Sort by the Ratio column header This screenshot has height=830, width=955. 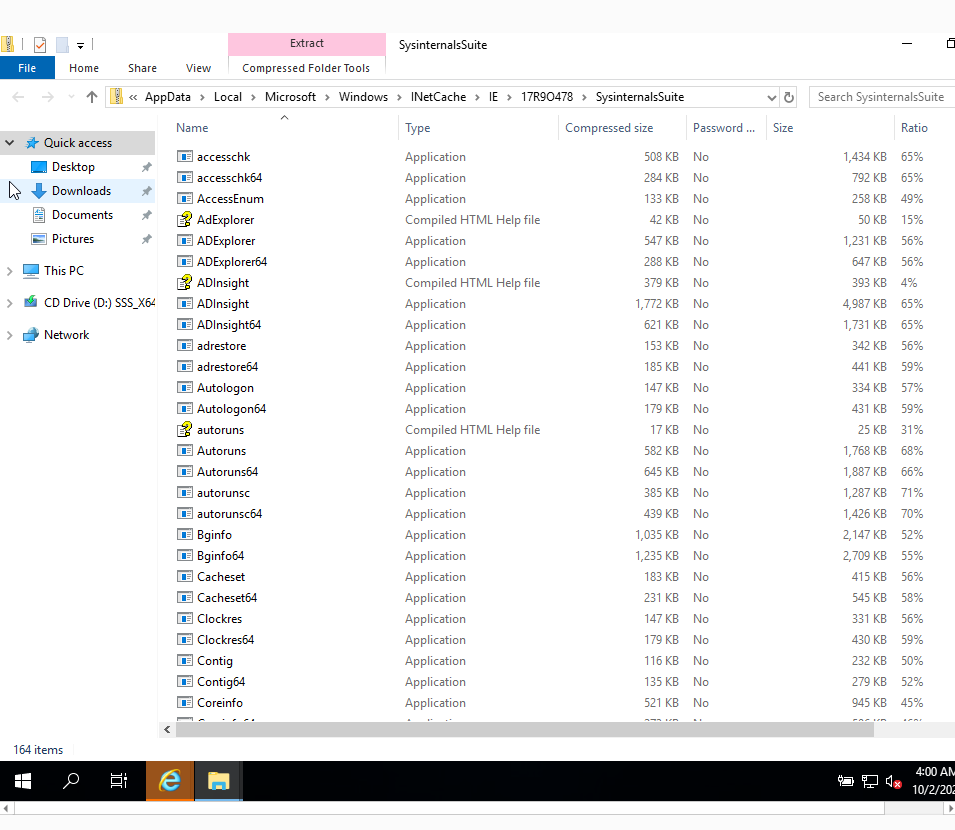coord(914,128)
